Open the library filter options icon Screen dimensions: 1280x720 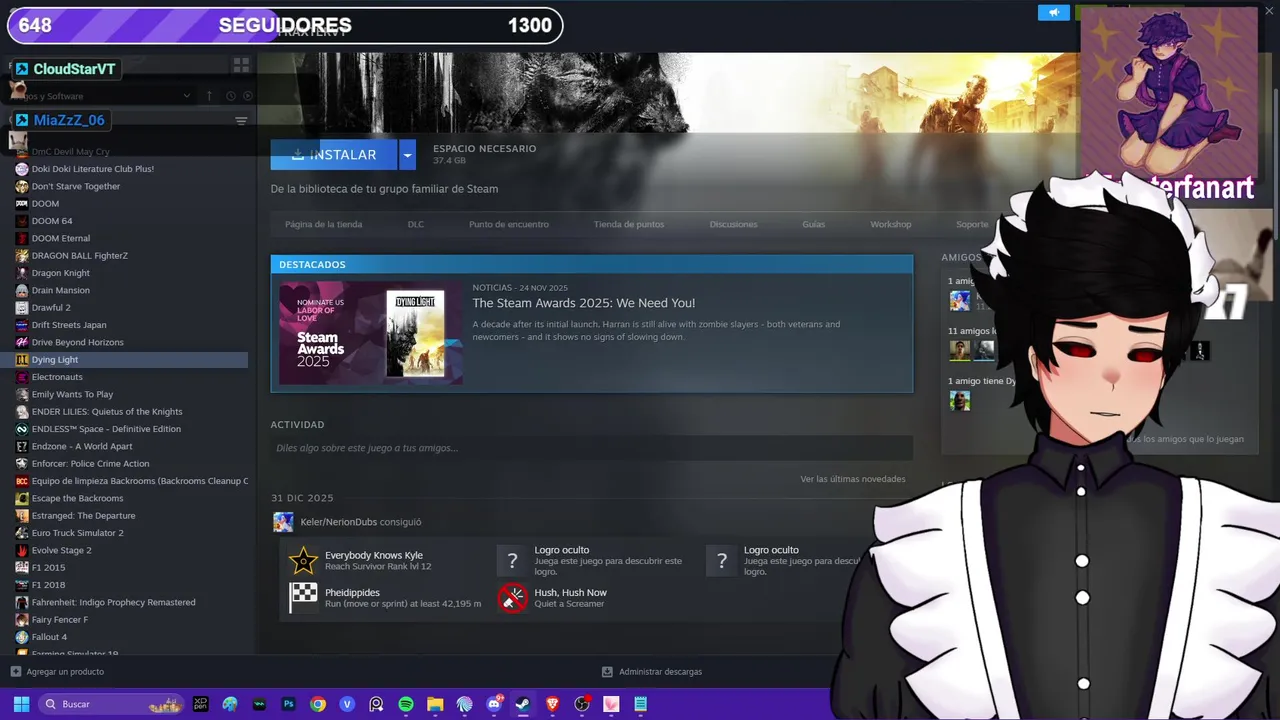[241, 121]
